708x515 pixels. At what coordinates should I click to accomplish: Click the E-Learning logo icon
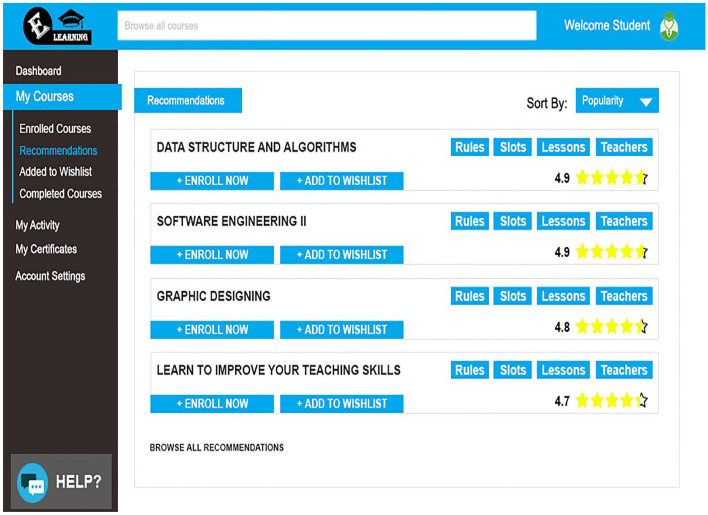[x=59, y=25]
